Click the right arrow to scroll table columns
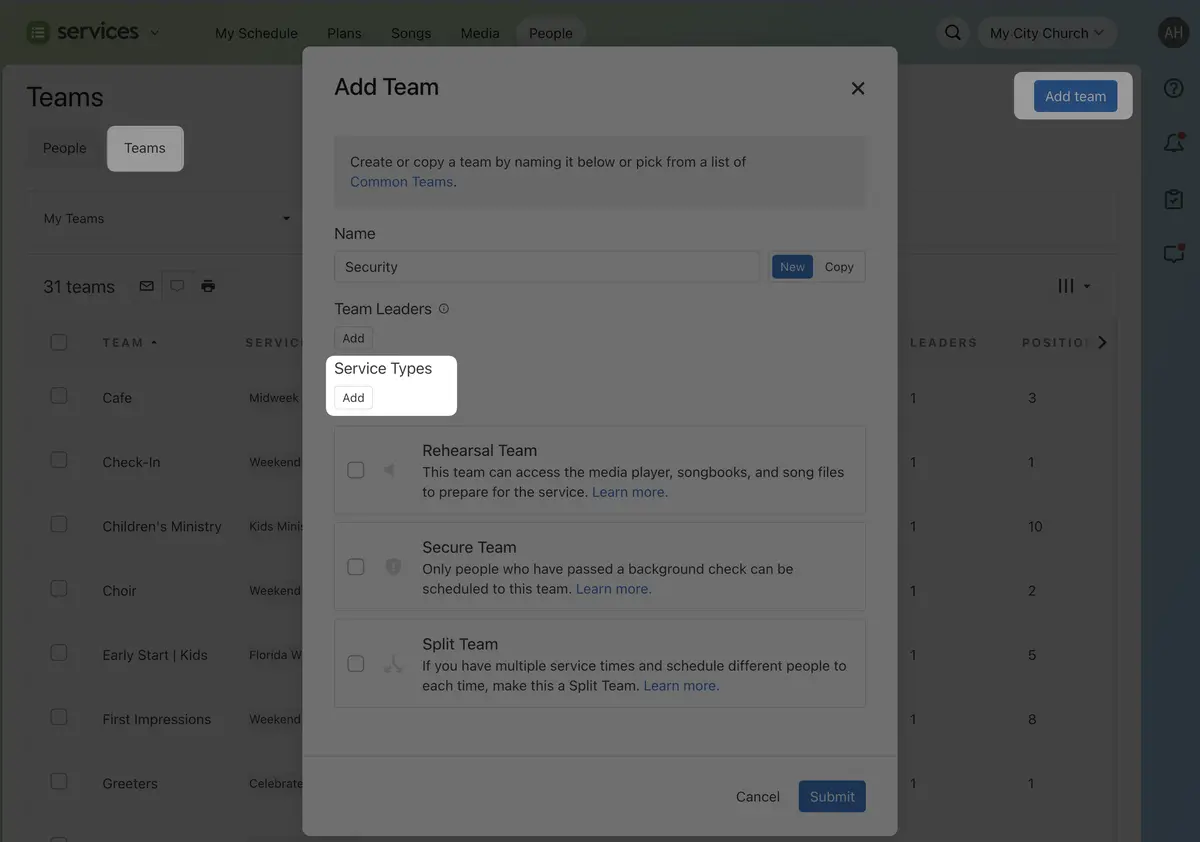This screenshot has width=1200, height=842. (x=1102, y=342)
